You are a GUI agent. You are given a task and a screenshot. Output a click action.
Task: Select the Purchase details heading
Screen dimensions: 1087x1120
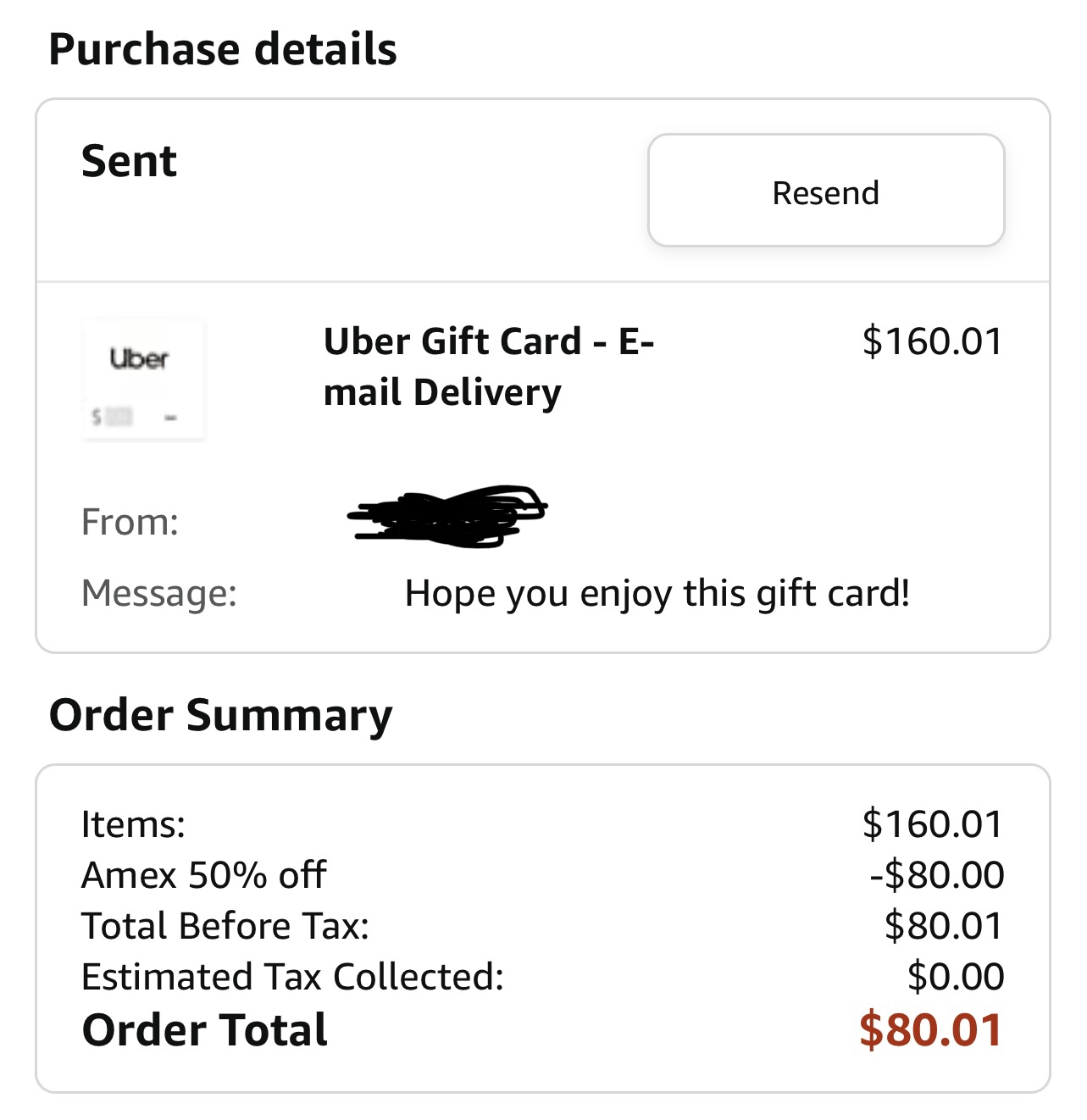(223, 48)
